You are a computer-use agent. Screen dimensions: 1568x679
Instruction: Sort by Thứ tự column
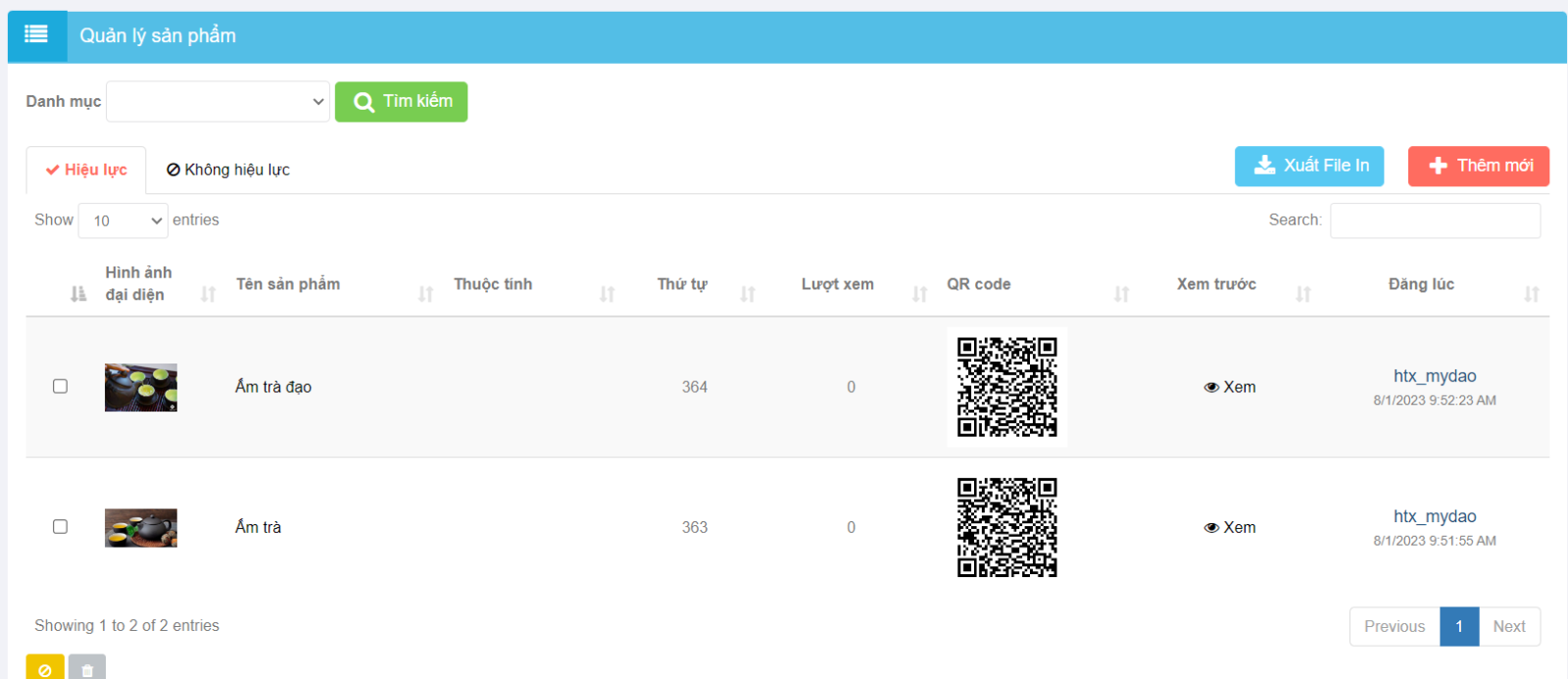(748, 294)
